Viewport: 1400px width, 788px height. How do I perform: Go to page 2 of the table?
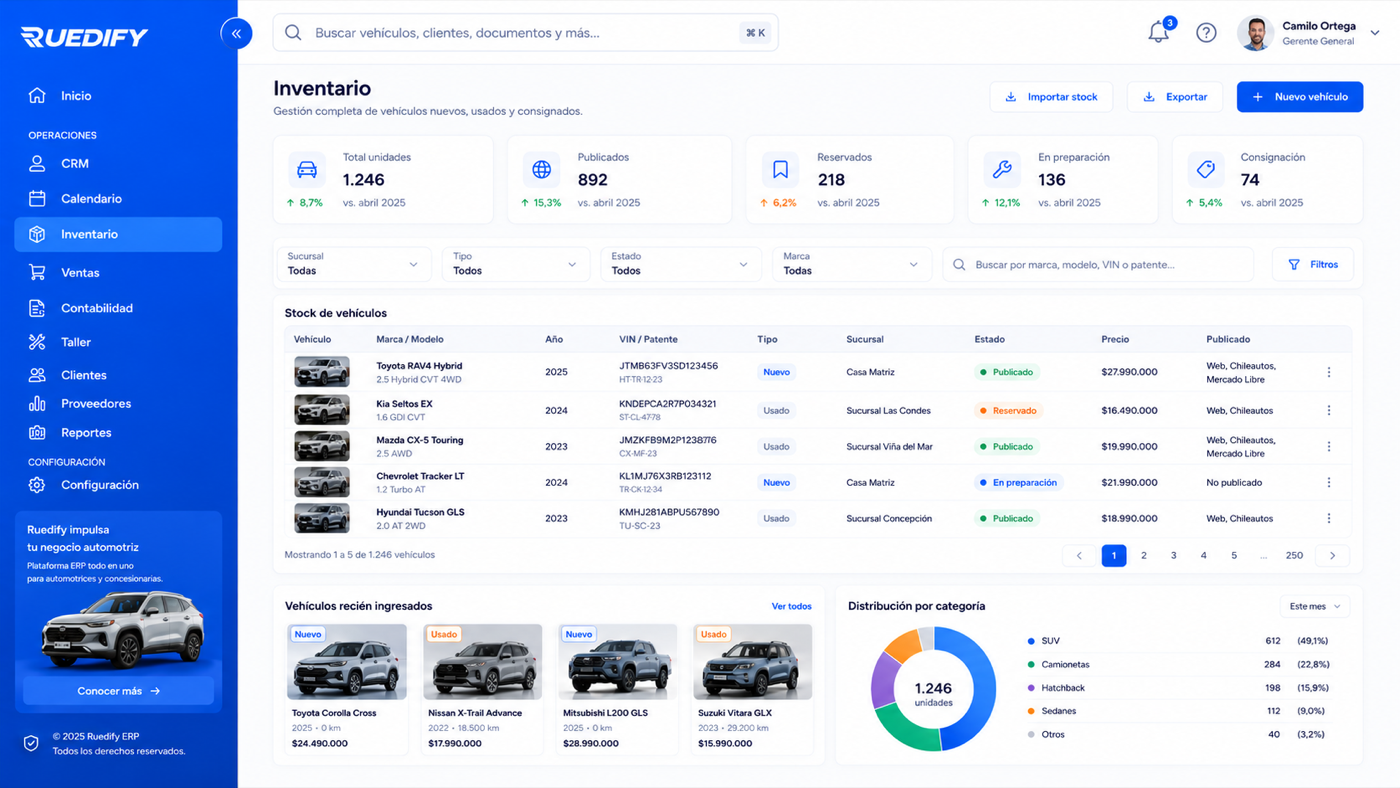click(1144, 555)
